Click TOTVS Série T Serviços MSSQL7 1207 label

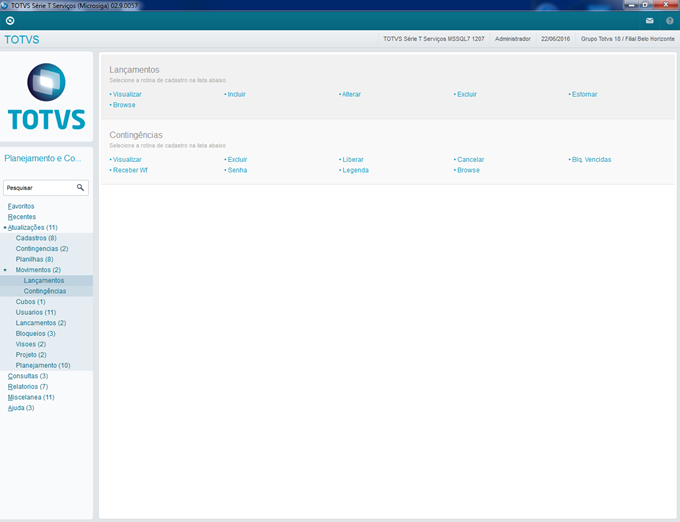(433, 39)
